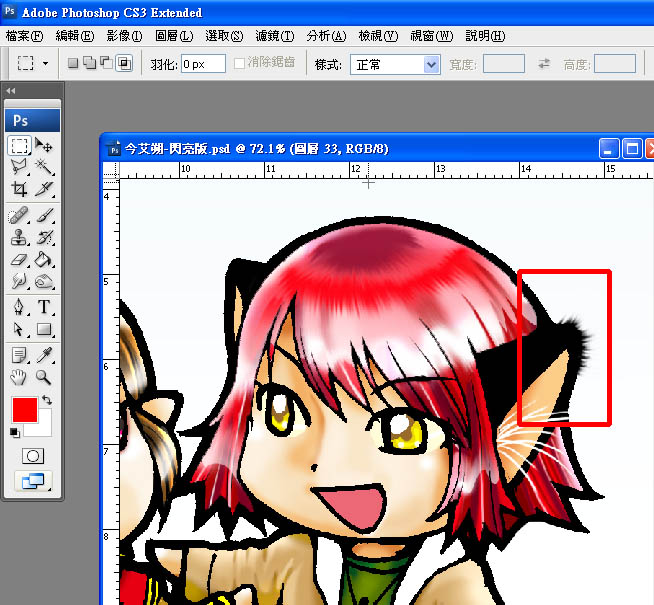Select the Paint Bucket tool

(44, 260)
